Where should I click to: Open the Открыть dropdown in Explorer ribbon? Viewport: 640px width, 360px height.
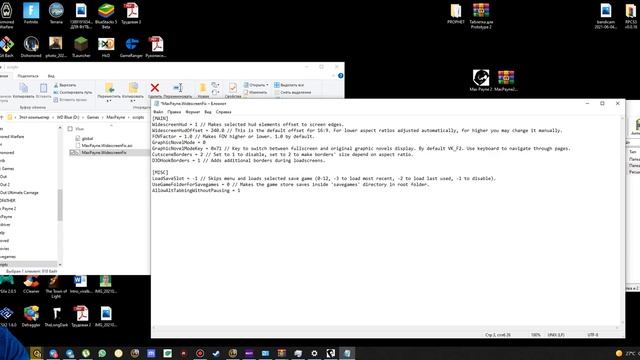[256, 85]
